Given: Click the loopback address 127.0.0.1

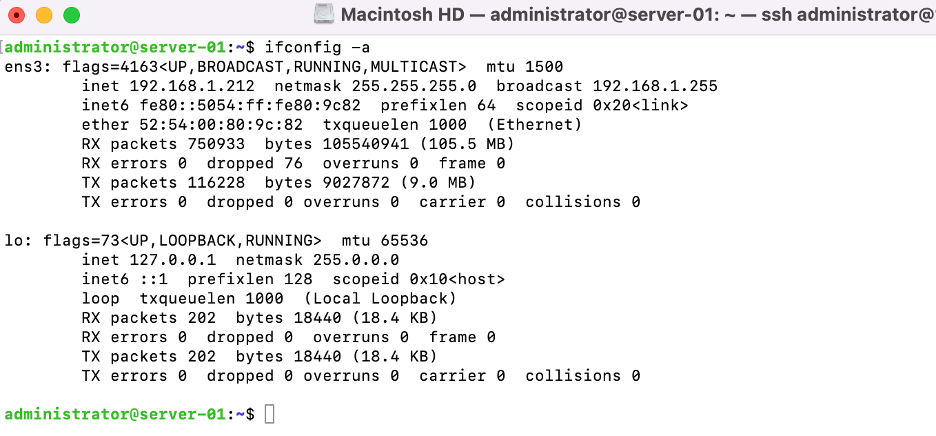Looking at the screenshot, I should pyautogui.click(x=173, y=260).
